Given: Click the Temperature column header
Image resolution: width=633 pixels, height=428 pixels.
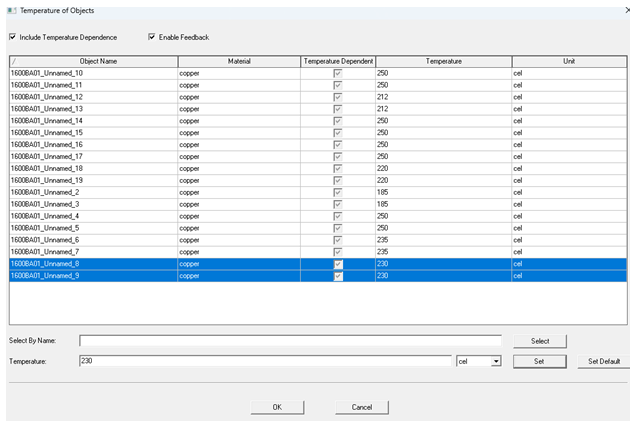Looking at the screenshot, I should tap(443, 61).
